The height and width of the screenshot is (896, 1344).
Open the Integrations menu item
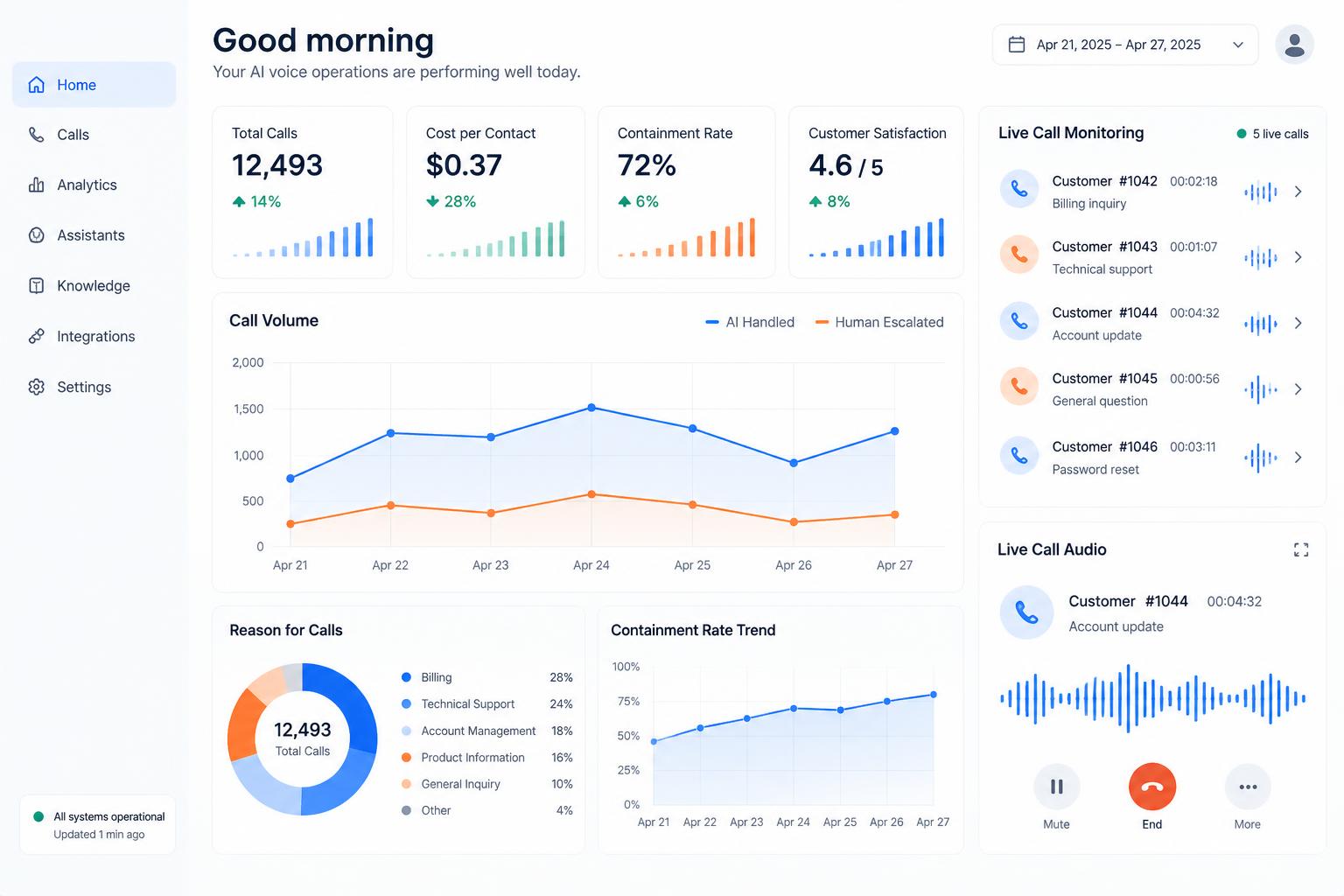point(94,336)
